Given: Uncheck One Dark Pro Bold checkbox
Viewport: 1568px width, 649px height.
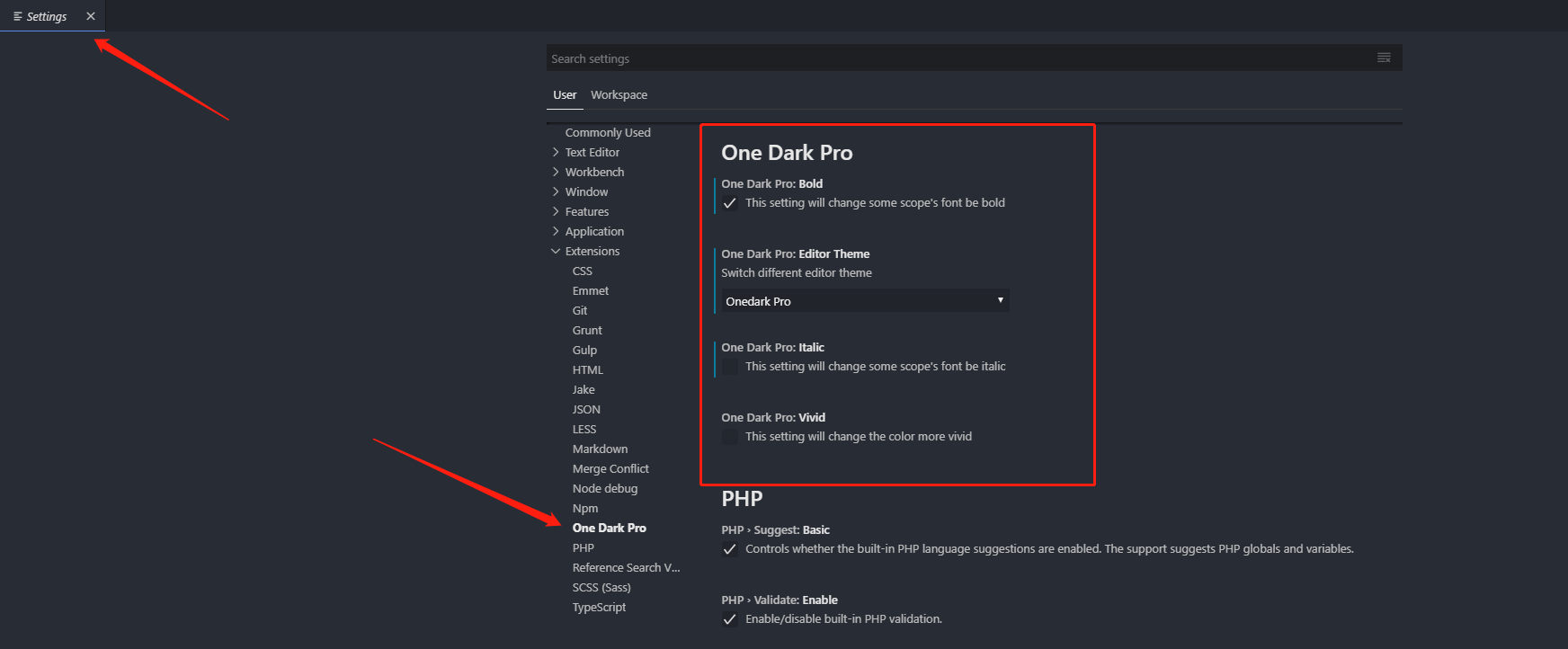Looking at the screenshot, I should 730,203.
